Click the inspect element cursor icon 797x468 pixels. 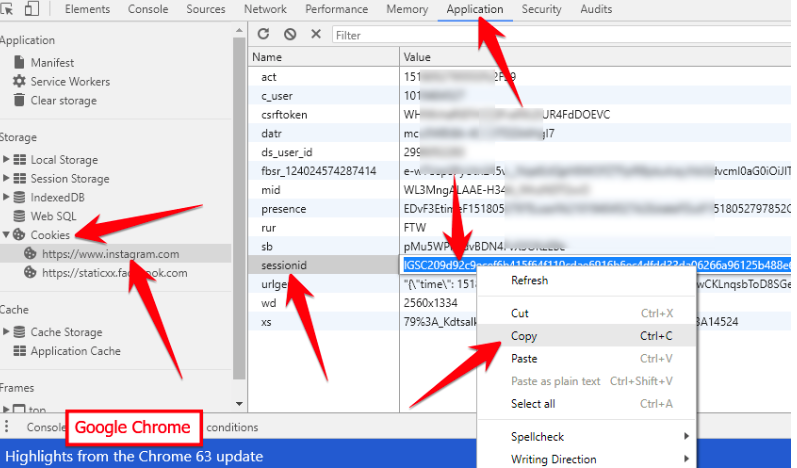click(6, 9)
